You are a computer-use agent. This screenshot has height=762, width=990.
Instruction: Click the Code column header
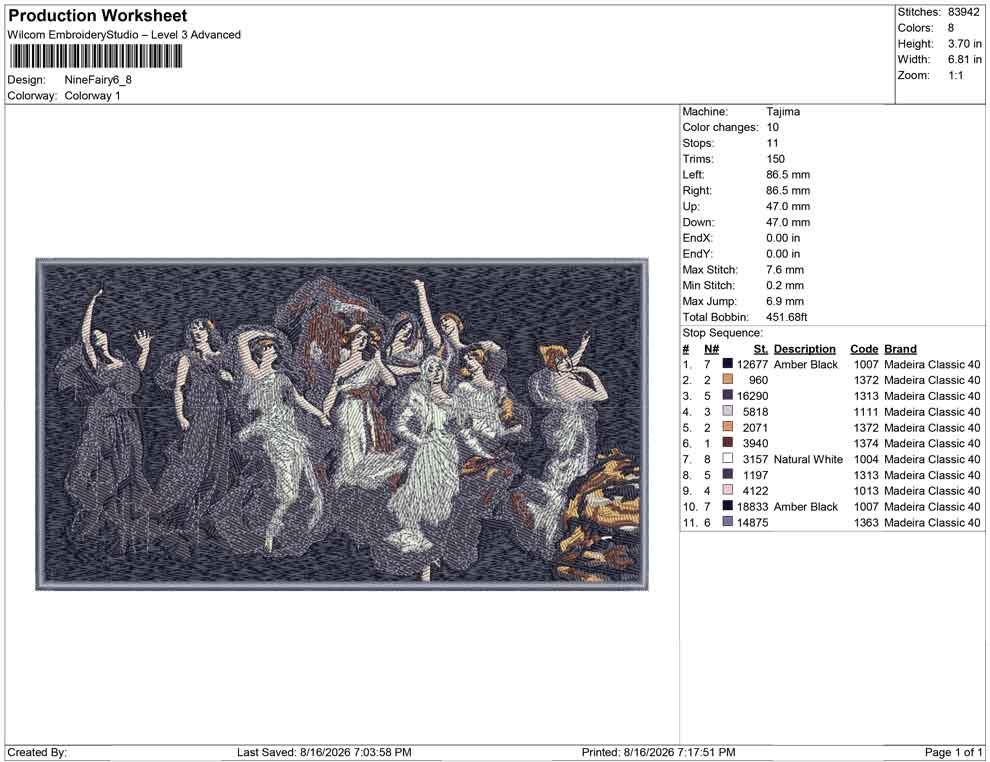(x=864, y=348)
